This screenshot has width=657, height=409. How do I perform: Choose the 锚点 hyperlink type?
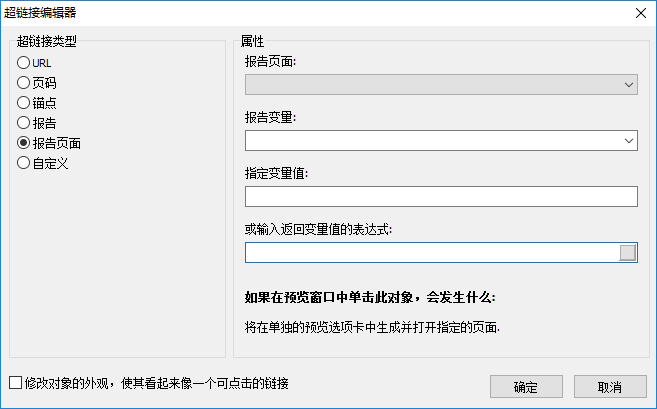coord(36,103)
